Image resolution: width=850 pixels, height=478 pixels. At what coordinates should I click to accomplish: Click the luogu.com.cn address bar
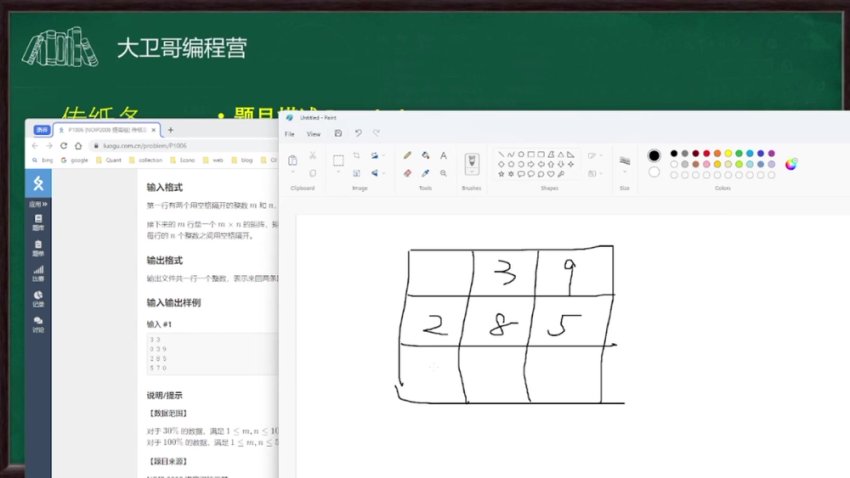(150, 145)
